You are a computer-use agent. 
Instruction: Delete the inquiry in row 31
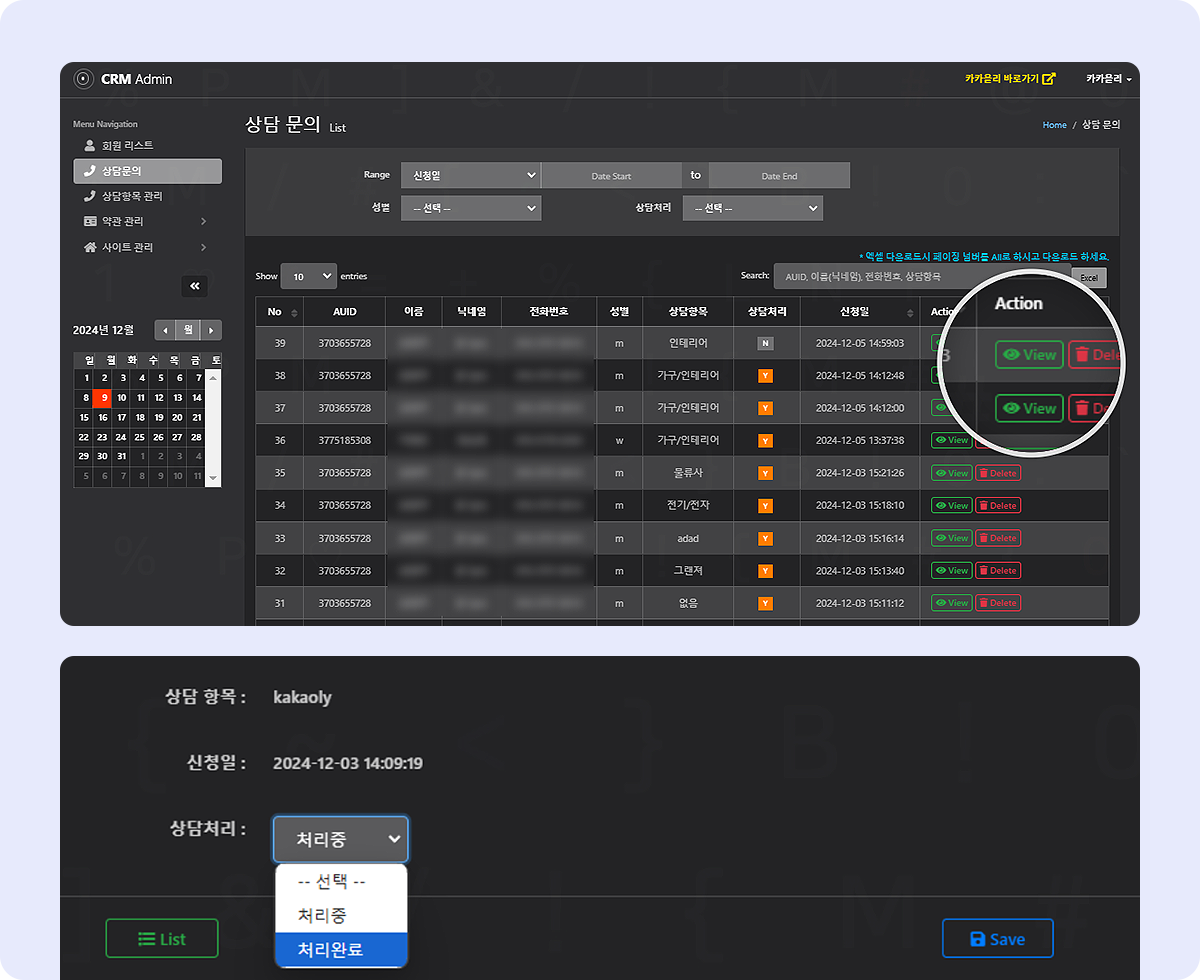pos(998,603)
